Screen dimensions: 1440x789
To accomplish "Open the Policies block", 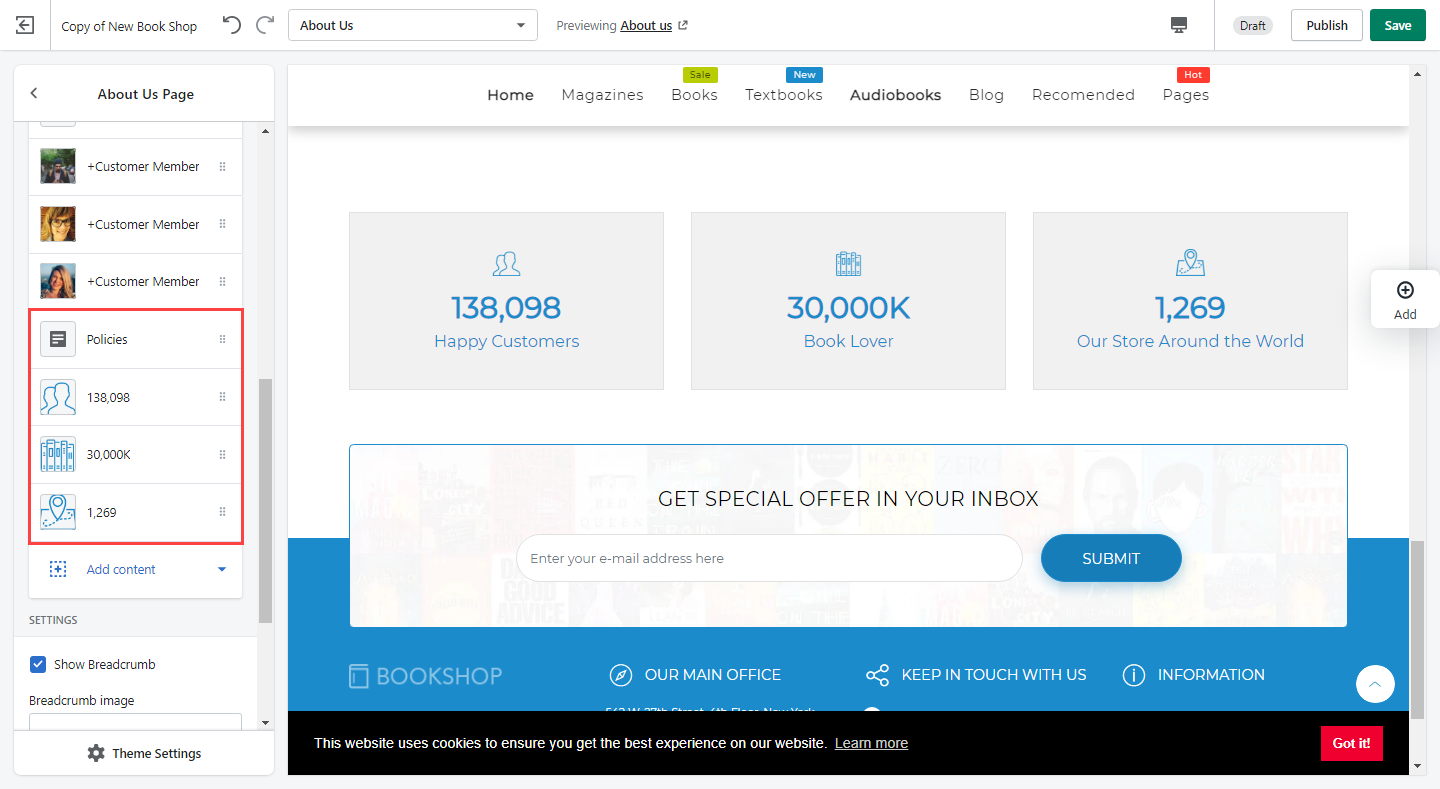I will tap(136, 339).
